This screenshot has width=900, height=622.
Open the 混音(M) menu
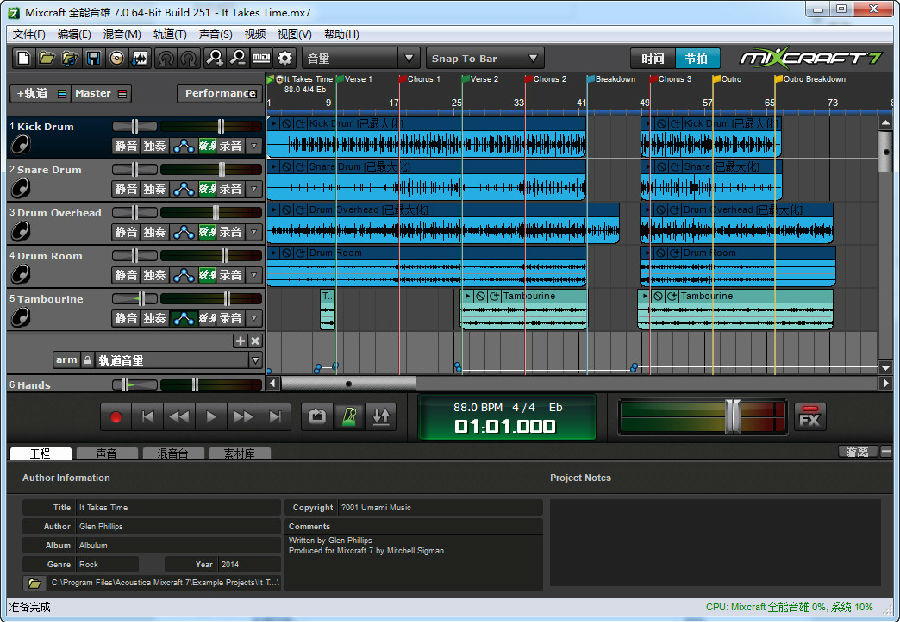tap(121, 34)
